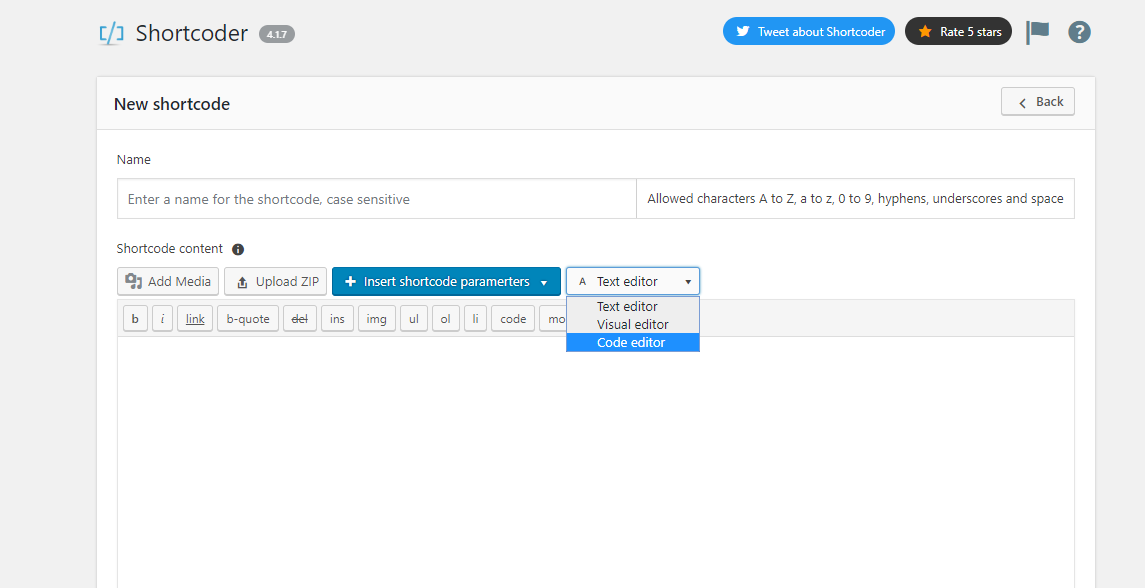Image resolution: width=1145 pixels, height=588 pixels.
Task: Click the Shortcoder logo icon
Action: click(x=111, y=33)
